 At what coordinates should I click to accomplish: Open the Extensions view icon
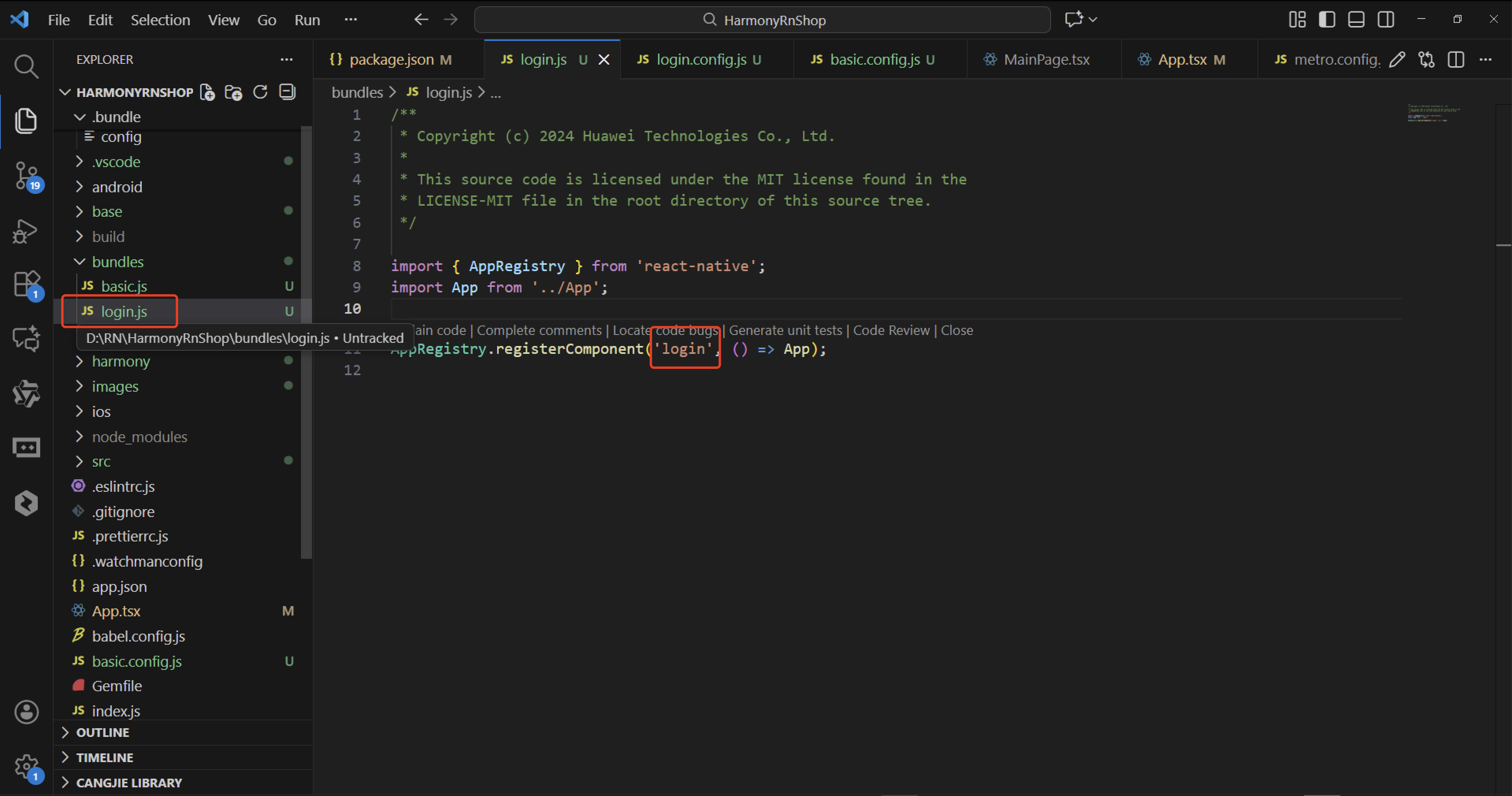(27, 285)
